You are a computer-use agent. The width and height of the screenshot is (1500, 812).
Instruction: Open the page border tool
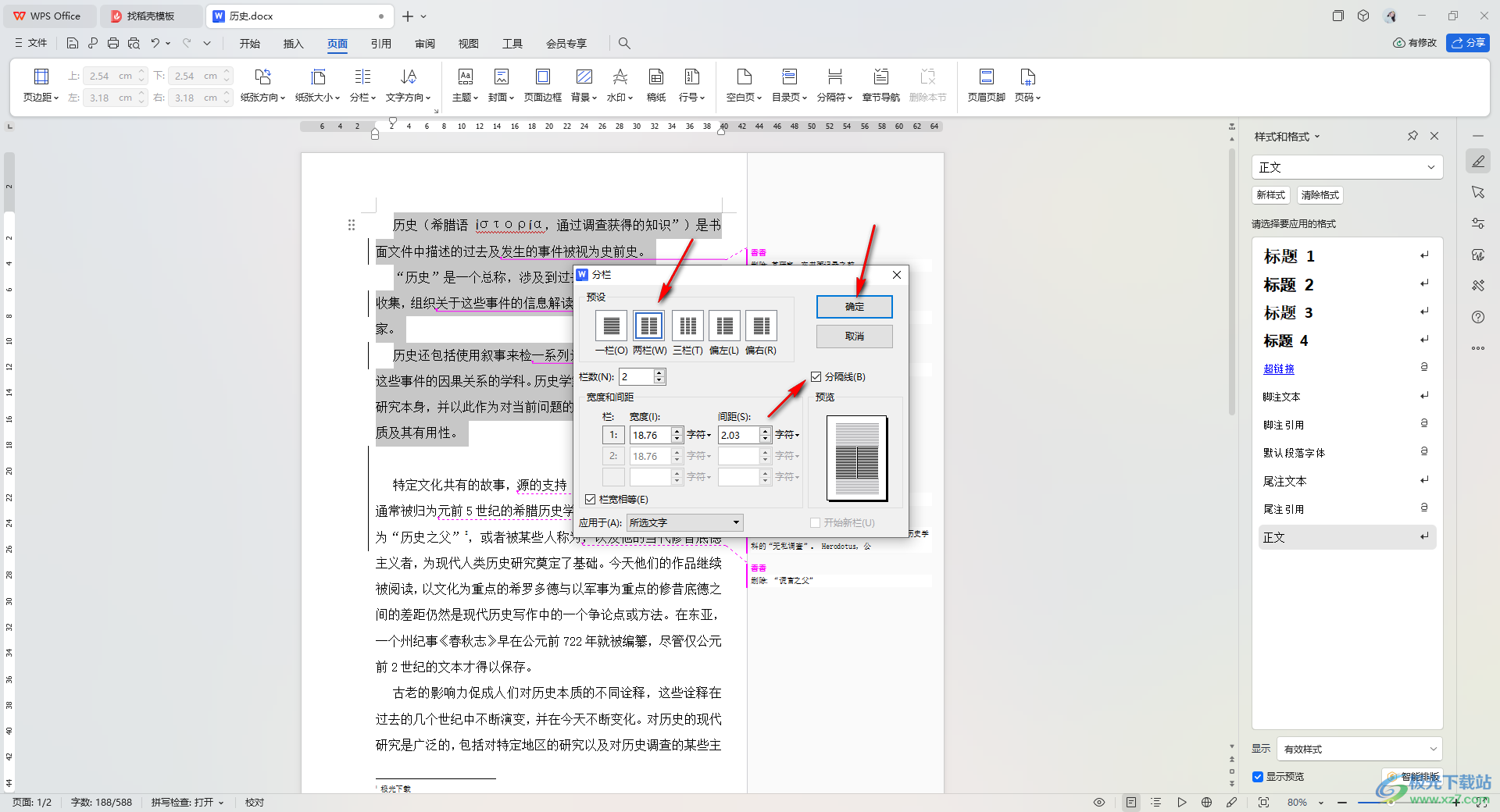[542, 85]
